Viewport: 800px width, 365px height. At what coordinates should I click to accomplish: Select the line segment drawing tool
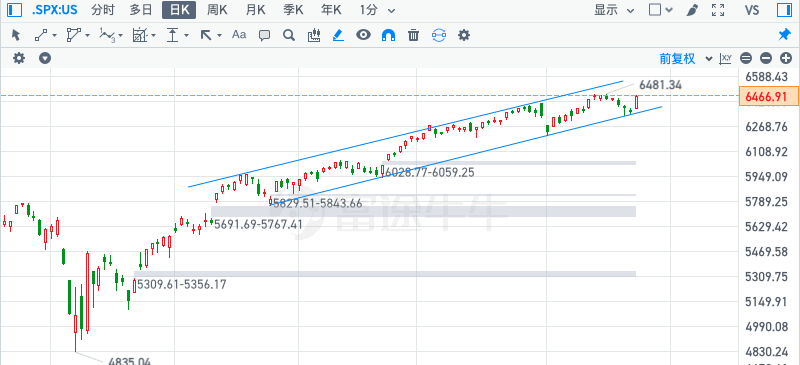[41, 35]
